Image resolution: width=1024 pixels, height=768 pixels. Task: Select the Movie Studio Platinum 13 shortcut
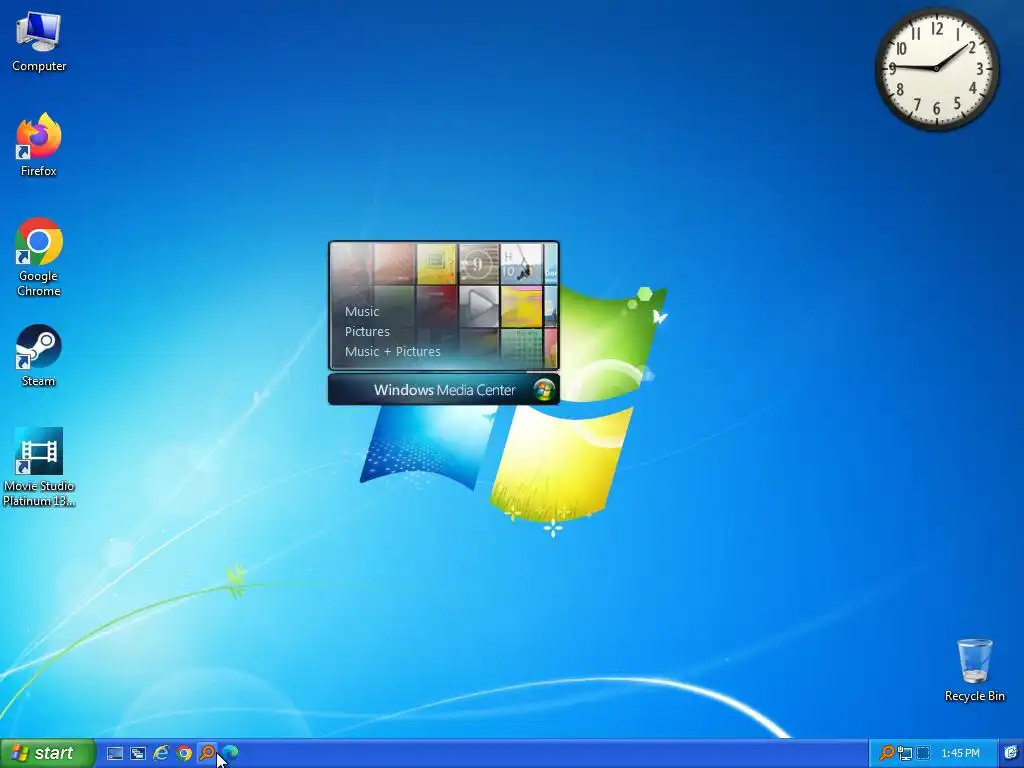(x=39, y=467)
